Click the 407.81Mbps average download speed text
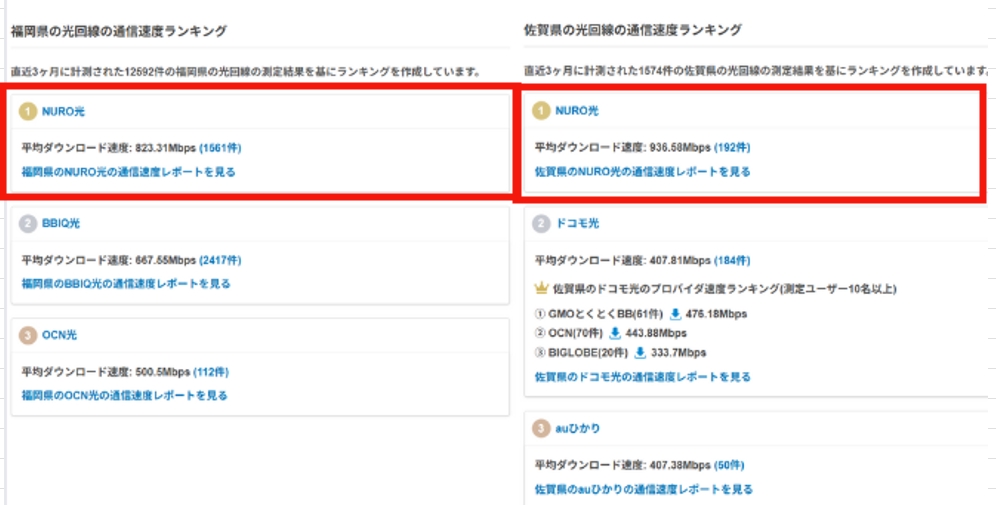This screenshot has height=505, width=996. pyautogui.click(x=680, y=260)
